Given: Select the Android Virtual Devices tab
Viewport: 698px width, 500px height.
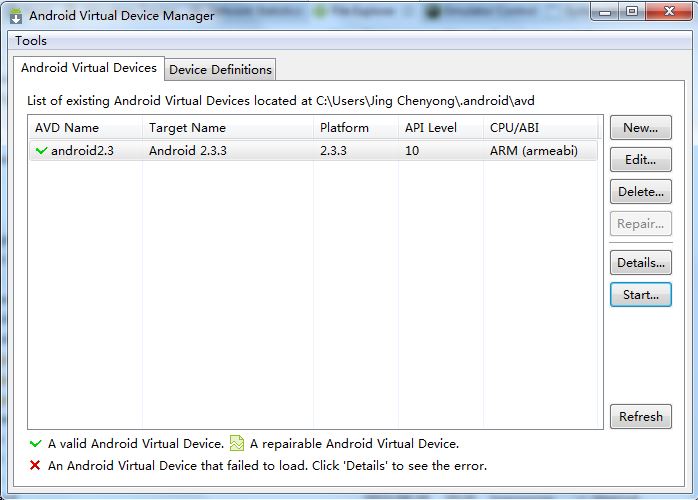Looking at the screenshot, I should pos(89,68).
